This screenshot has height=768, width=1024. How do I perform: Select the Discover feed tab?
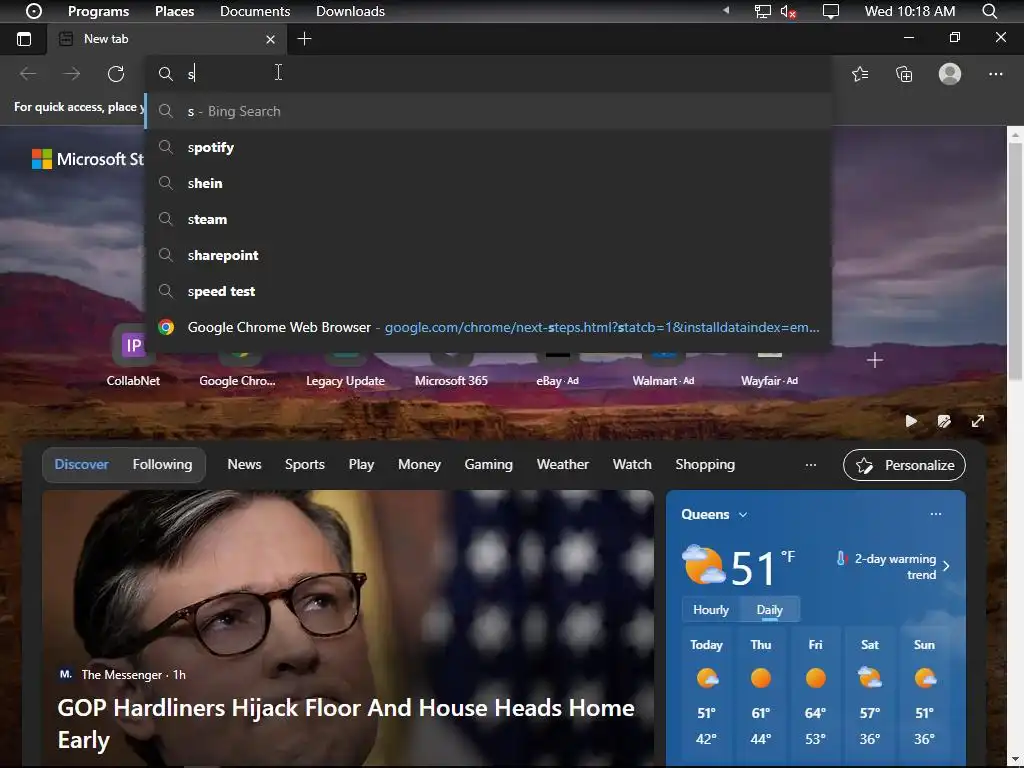(x=82, y=464)
